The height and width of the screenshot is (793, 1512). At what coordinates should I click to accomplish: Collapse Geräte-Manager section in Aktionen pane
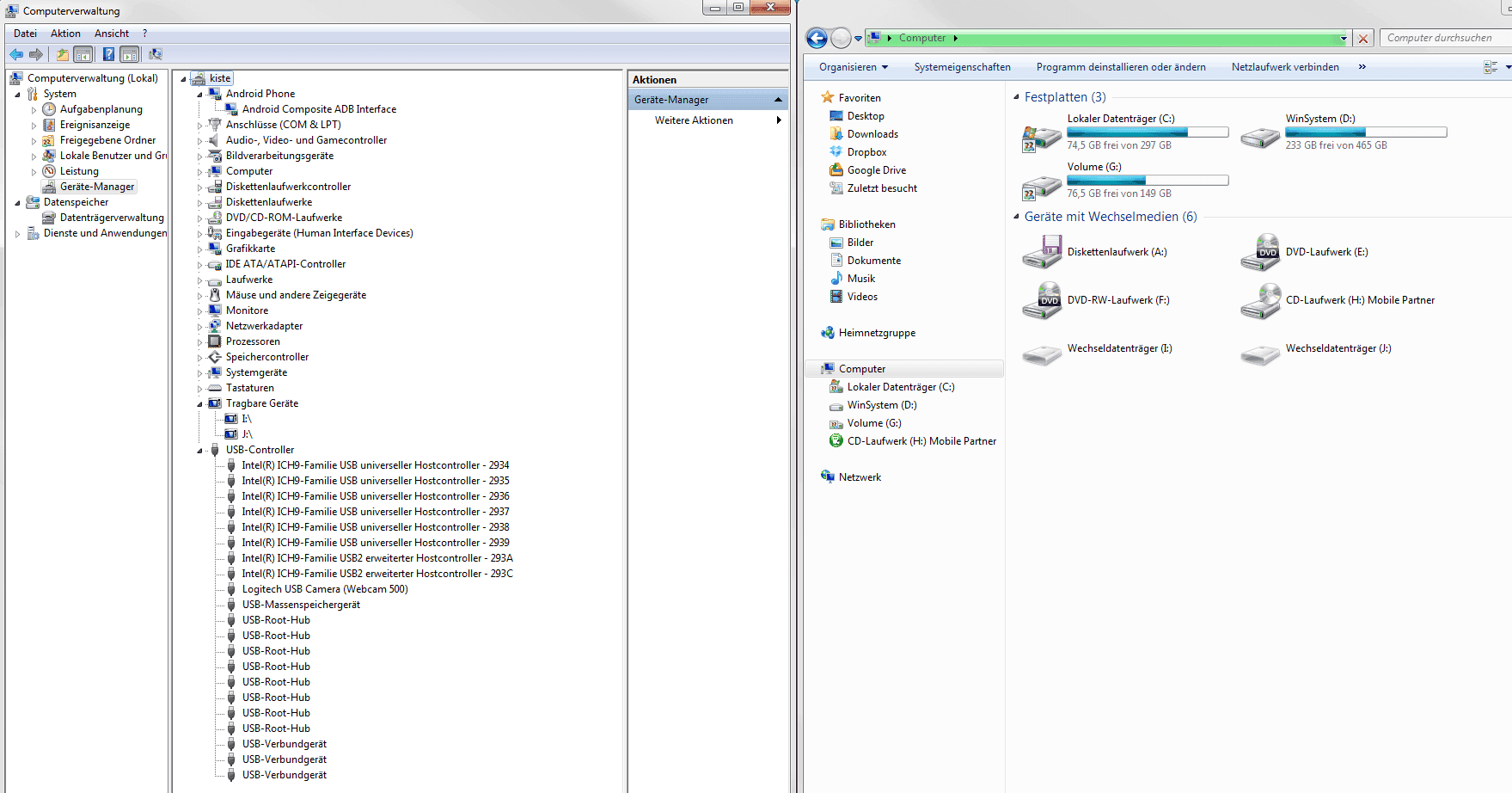tap(778, 100)
